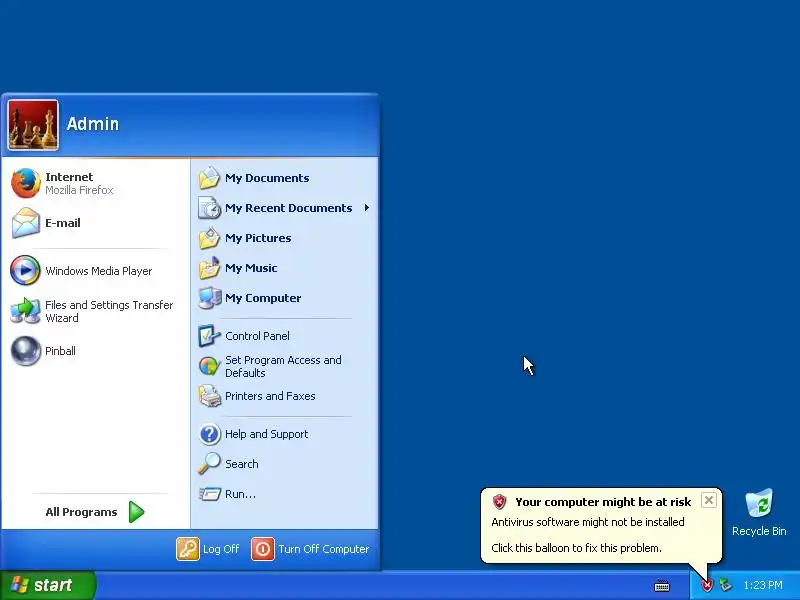Click the 'Run...' label text

click(240, 494)
